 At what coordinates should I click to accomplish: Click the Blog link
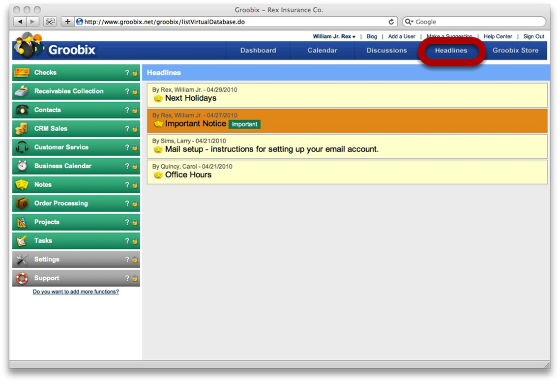[371, 36]
